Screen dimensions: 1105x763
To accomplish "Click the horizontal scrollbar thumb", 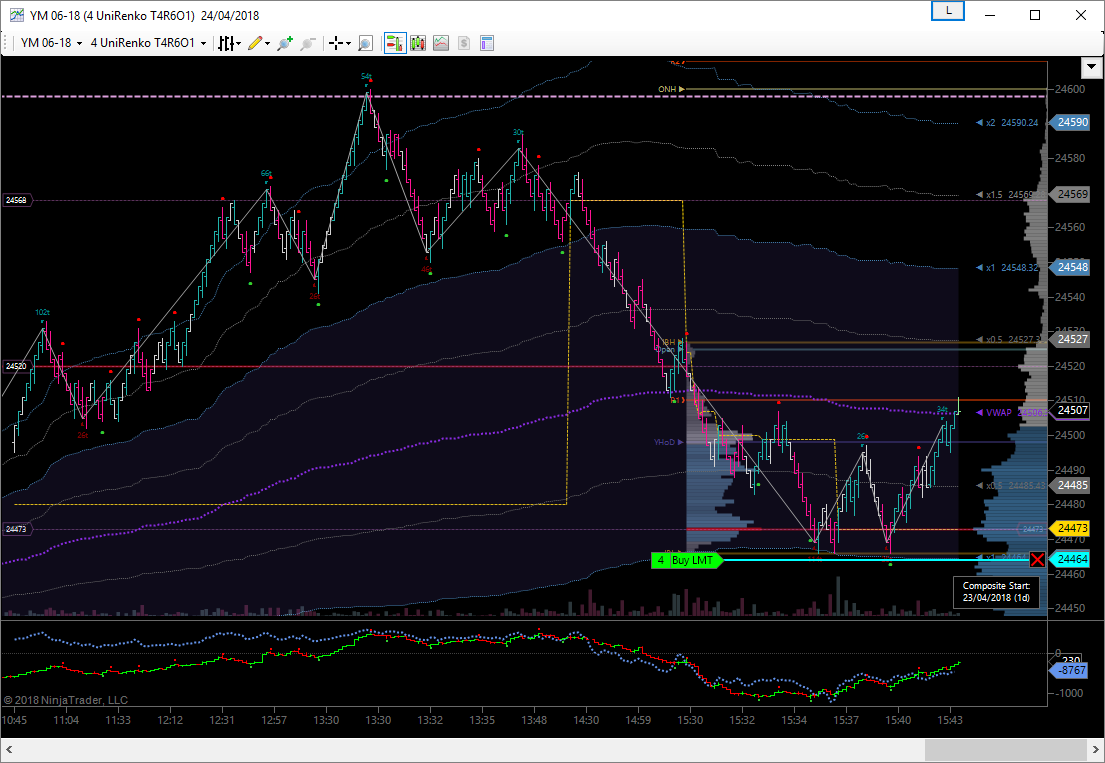I will click(x=1006, y=750).
